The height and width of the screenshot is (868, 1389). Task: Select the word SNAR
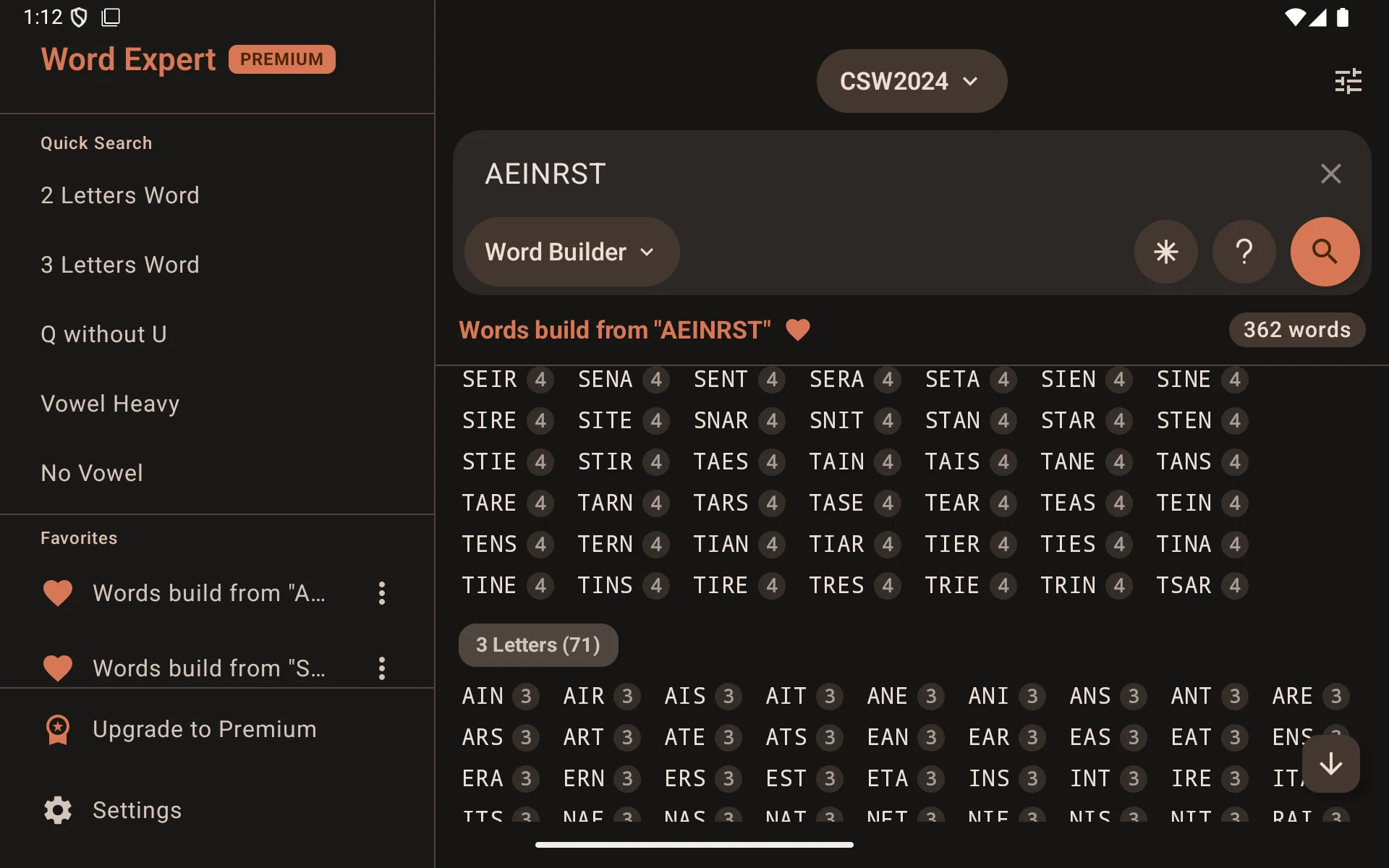coord(721,420)
